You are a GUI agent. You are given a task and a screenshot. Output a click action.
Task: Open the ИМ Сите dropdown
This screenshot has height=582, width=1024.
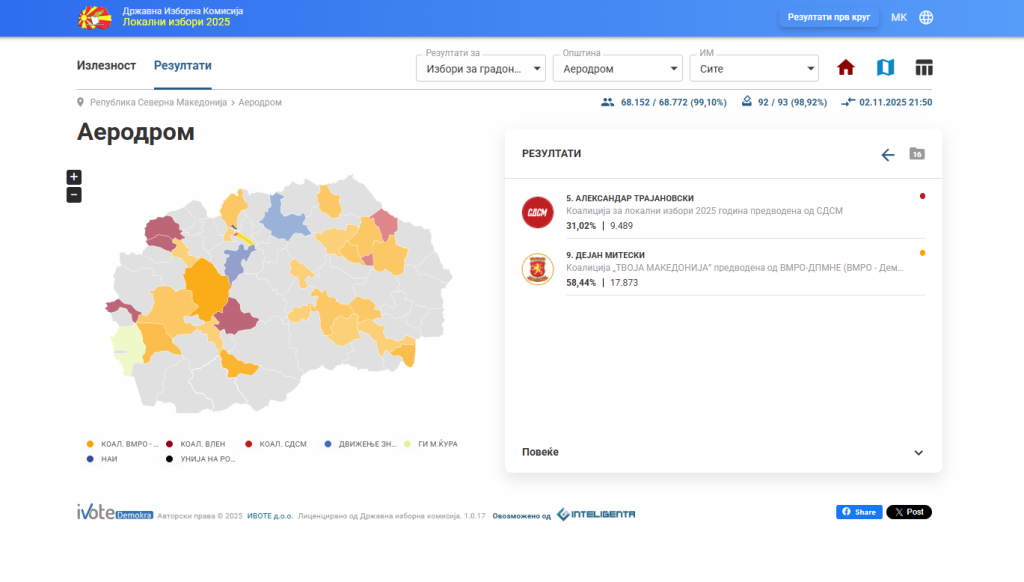point(754,69)
